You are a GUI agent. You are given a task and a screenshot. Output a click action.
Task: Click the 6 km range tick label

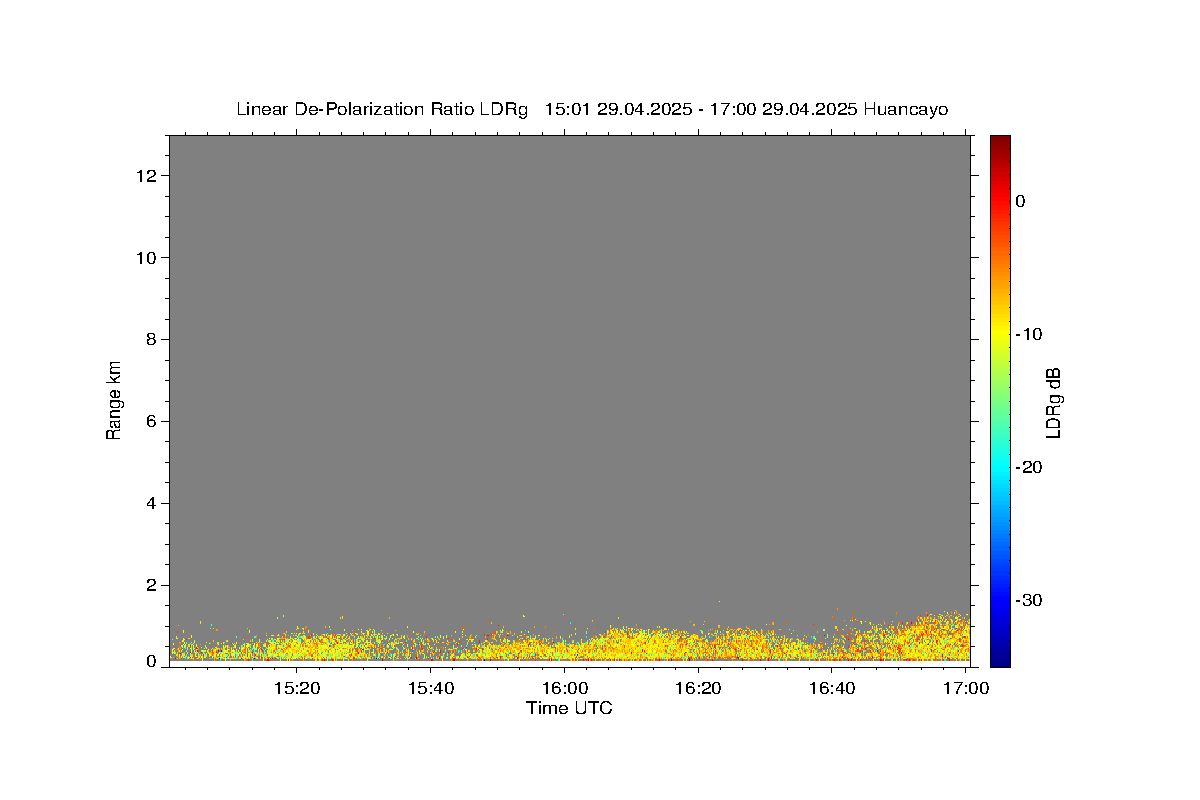pyautogui.click(x=153, y=421)
